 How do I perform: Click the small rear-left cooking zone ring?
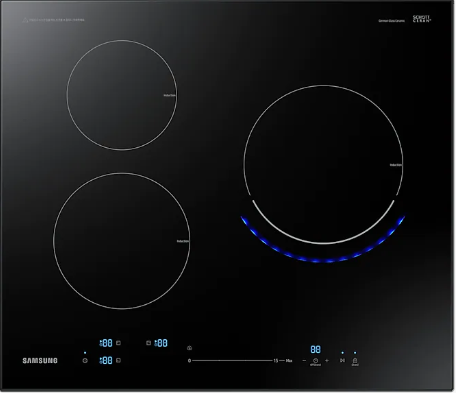(x=122, y=95)
